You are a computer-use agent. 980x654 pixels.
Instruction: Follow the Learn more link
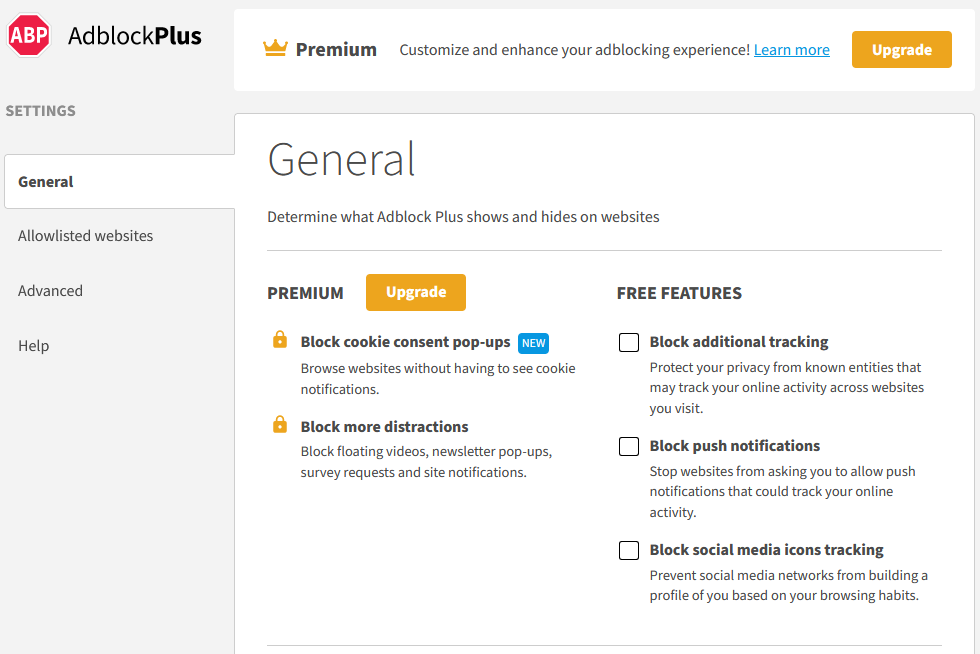coord(791,50)
